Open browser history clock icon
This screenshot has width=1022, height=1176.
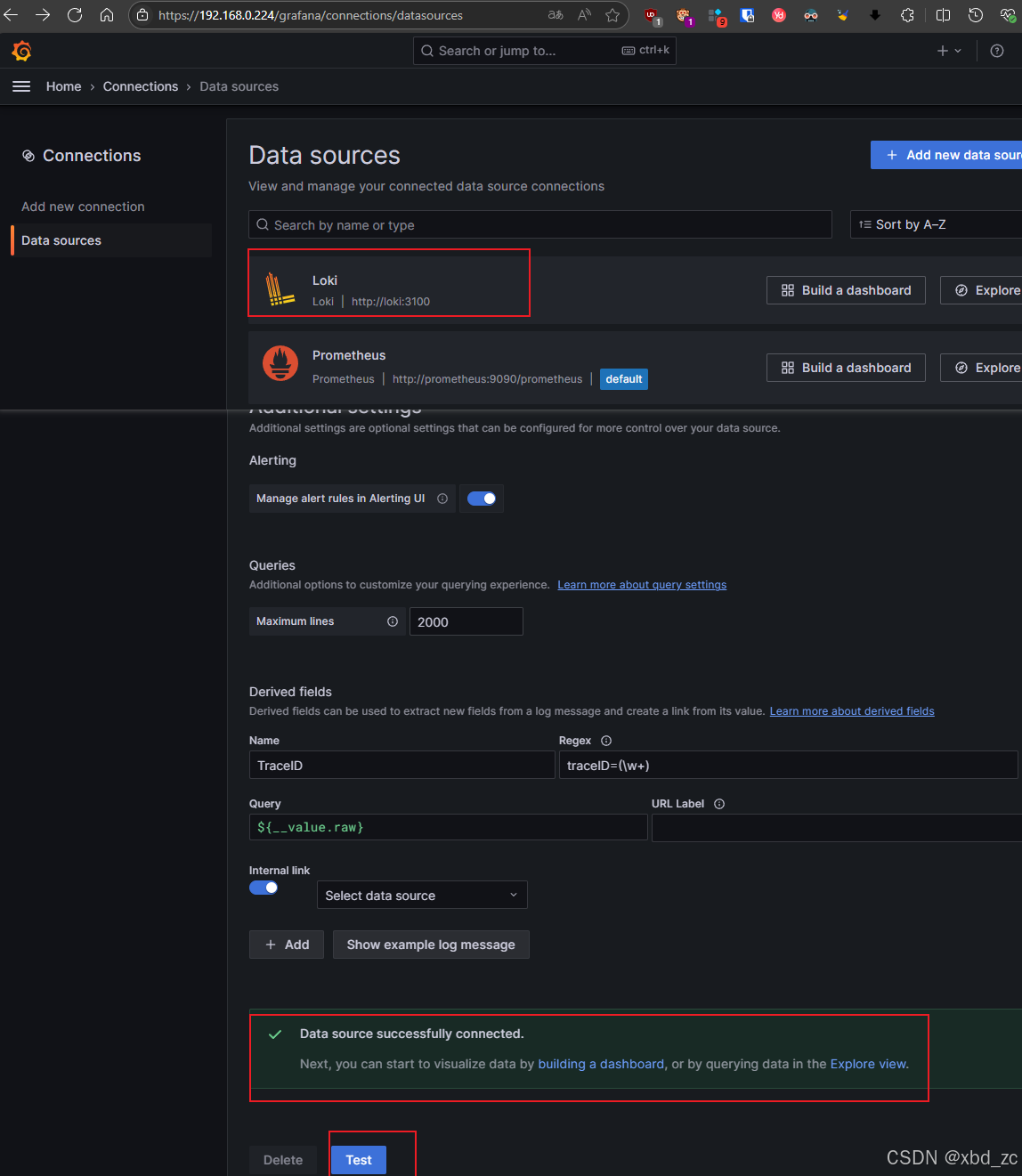coord(976,15)
